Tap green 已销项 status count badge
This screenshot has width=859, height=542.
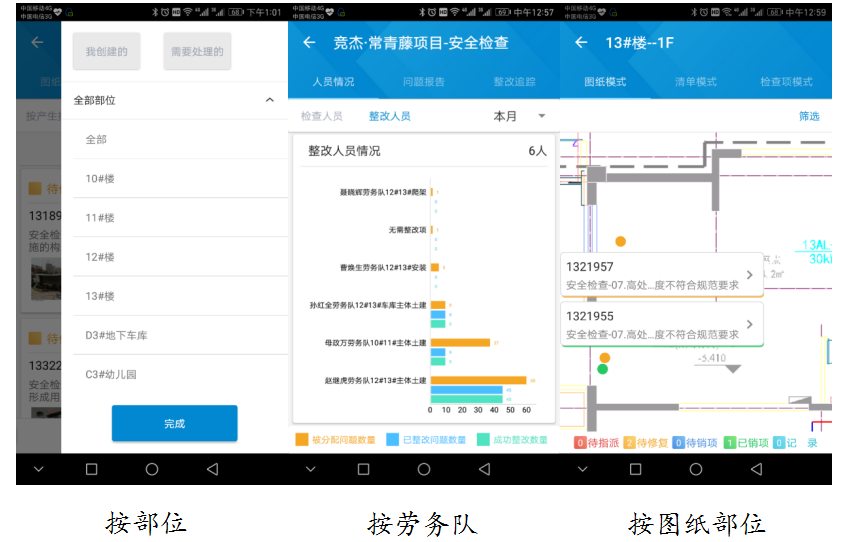[x=730, y=443]
